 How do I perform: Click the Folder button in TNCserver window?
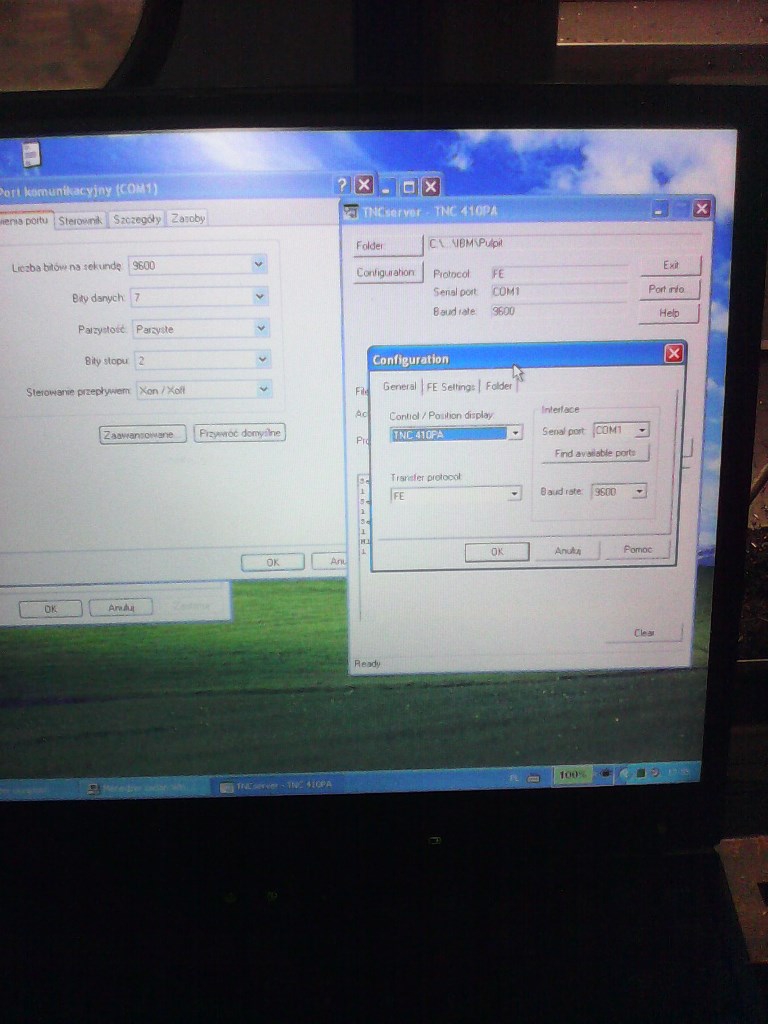click(x=388, y=246)
